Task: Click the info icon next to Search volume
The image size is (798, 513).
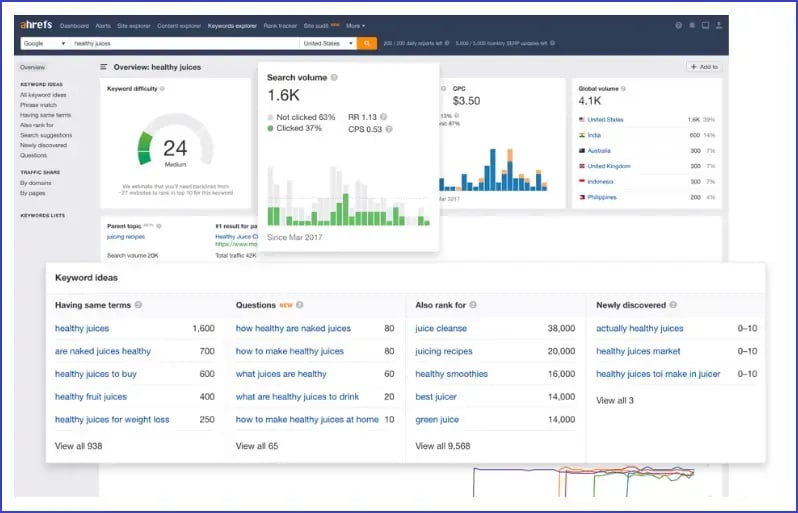Action: 334,77
